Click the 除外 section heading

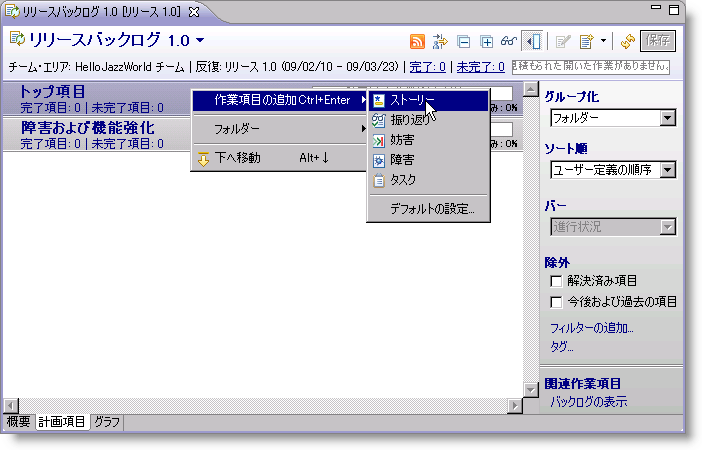click(557, 262)
